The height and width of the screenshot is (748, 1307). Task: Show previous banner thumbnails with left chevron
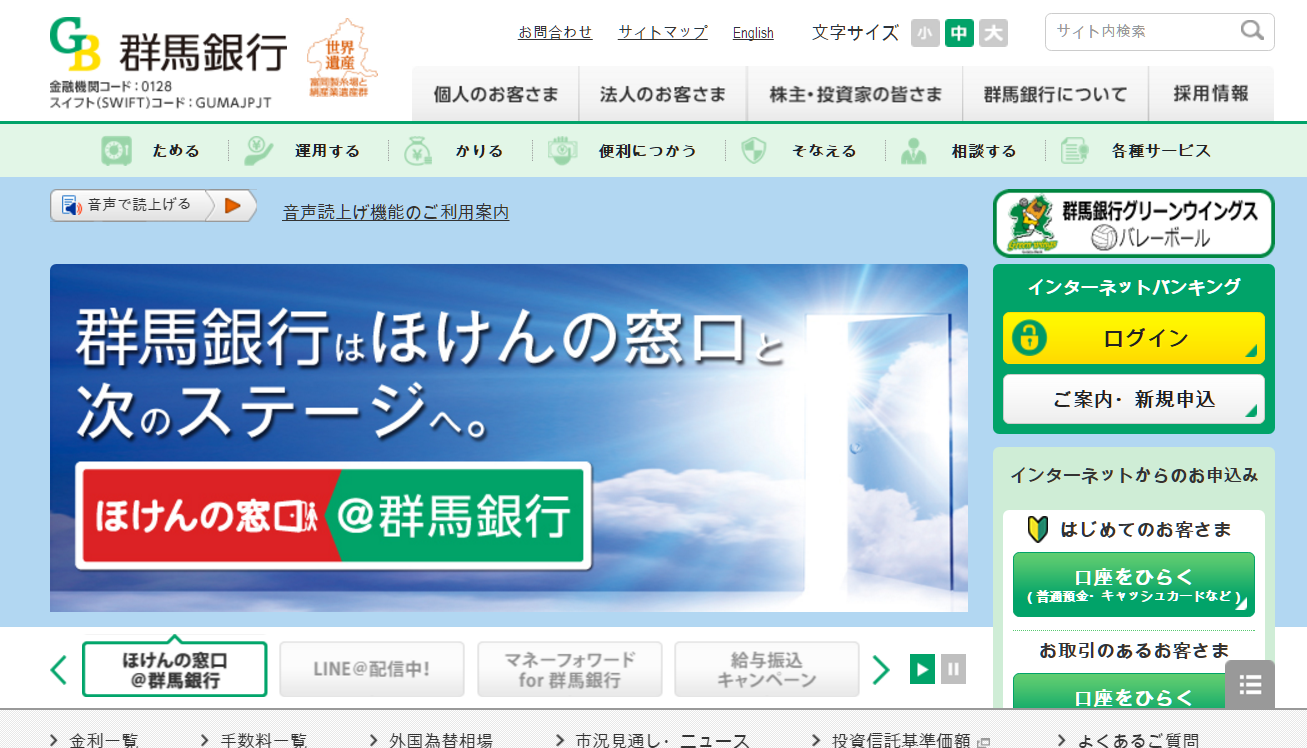coord(59,669)
